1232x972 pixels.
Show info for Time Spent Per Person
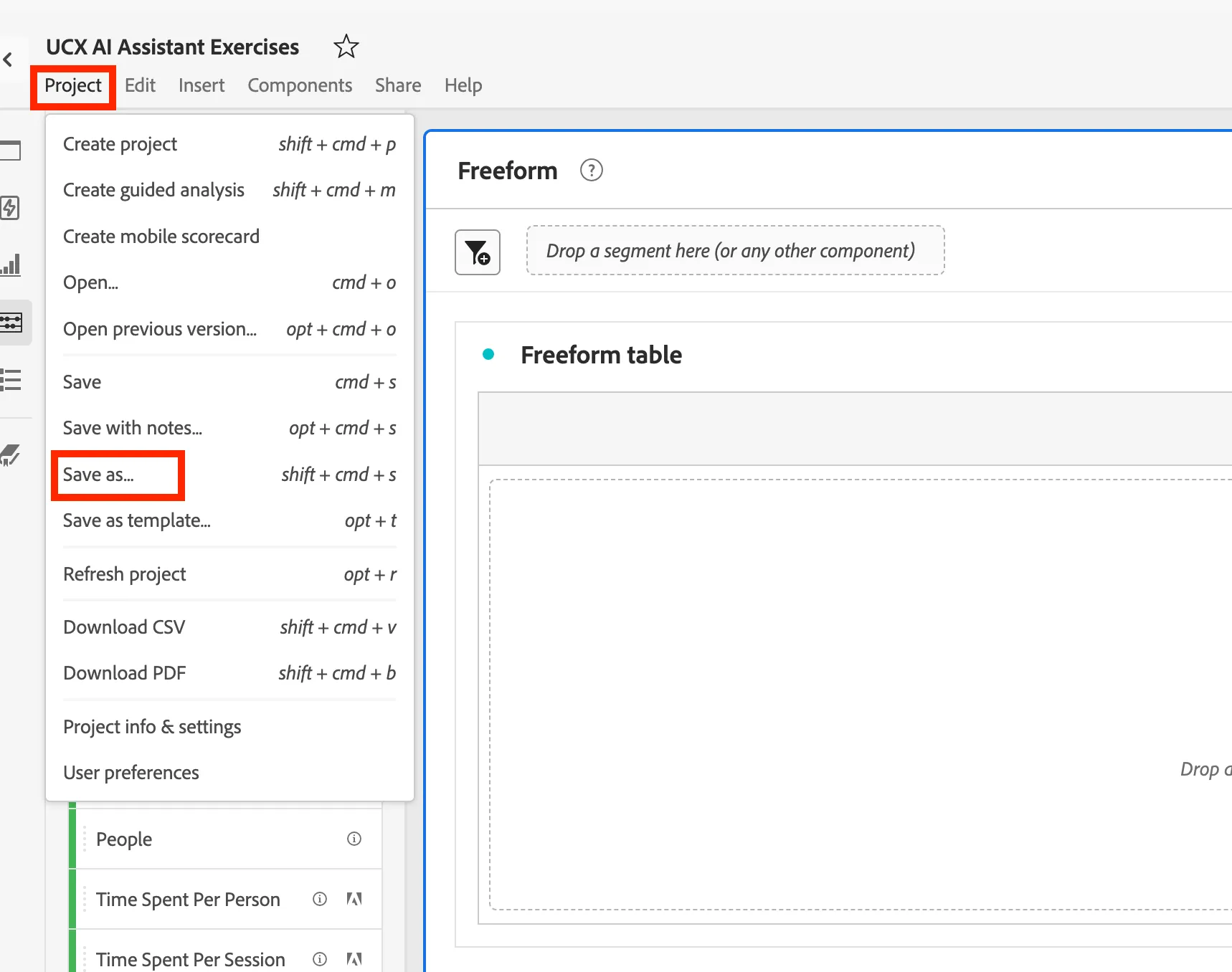[320, 899]
